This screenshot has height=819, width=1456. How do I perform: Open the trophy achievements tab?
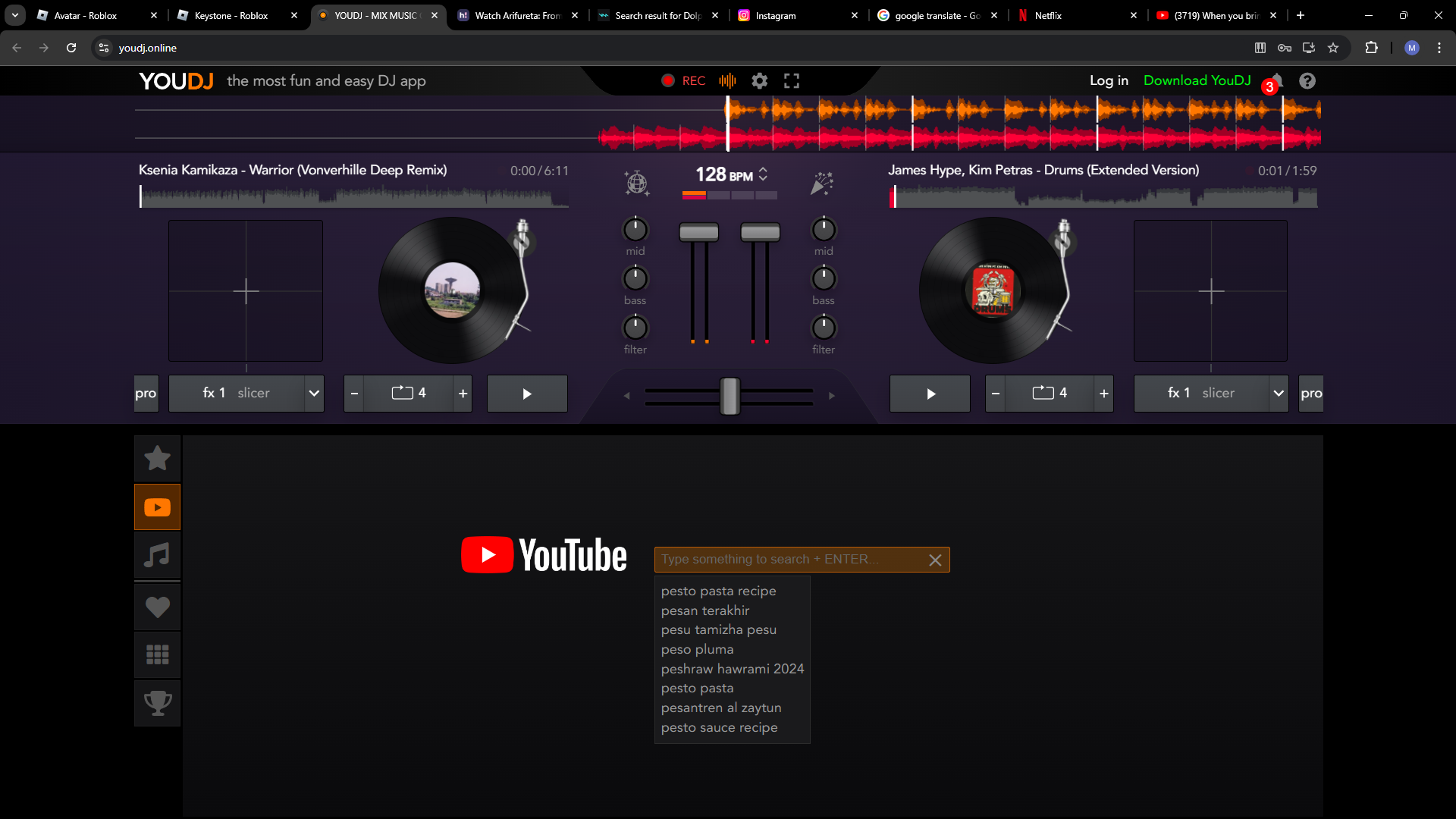click(158, 704)
